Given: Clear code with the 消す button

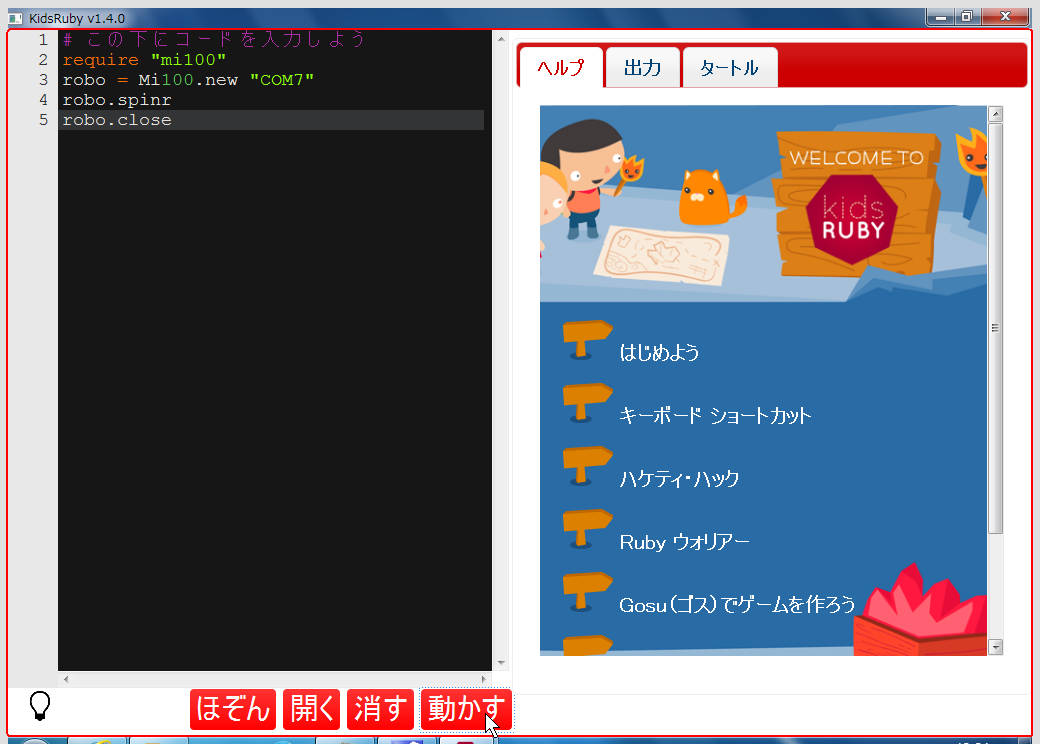Looking at the screenshot, I should 380,709.
